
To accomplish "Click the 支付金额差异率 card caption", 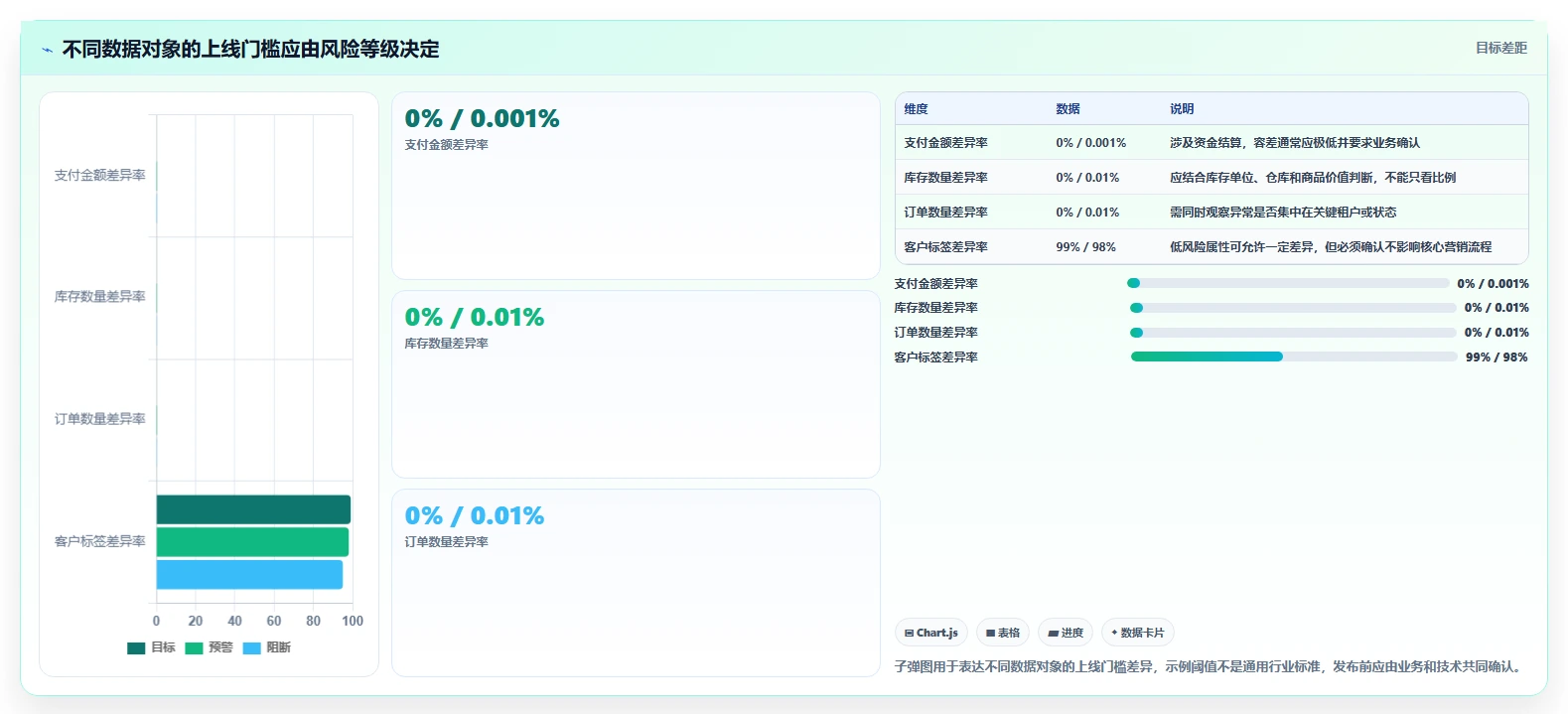I will click(446, 145).
